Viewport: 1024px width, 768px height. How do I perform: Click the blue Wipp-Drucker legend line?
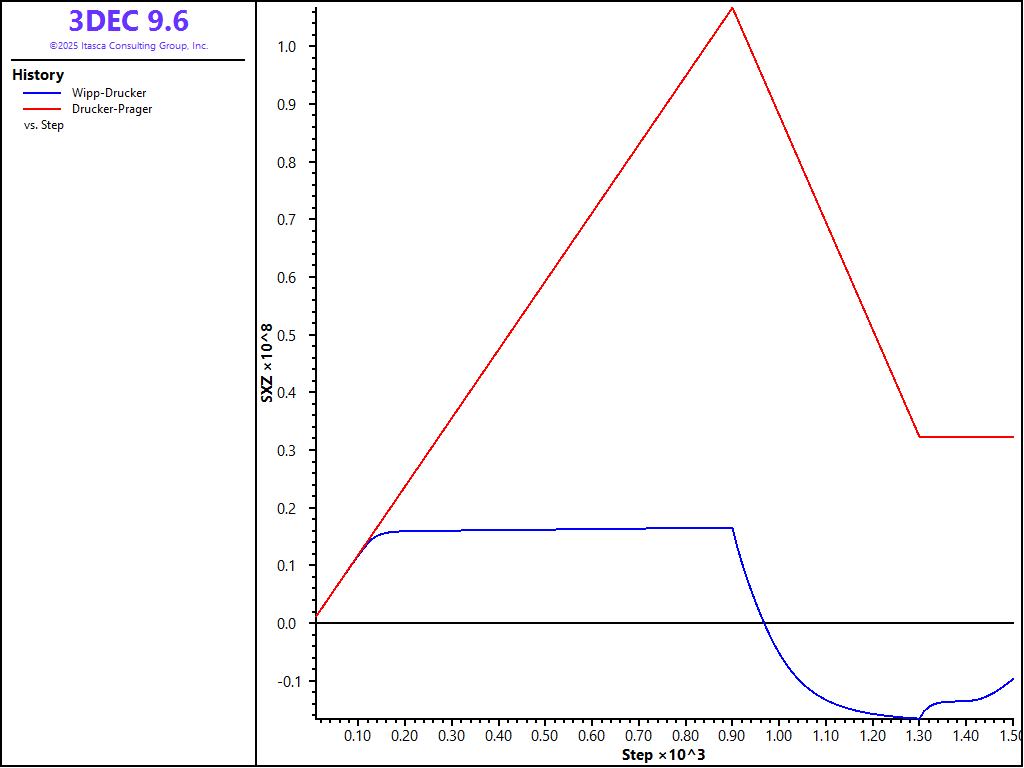point(41,93)
